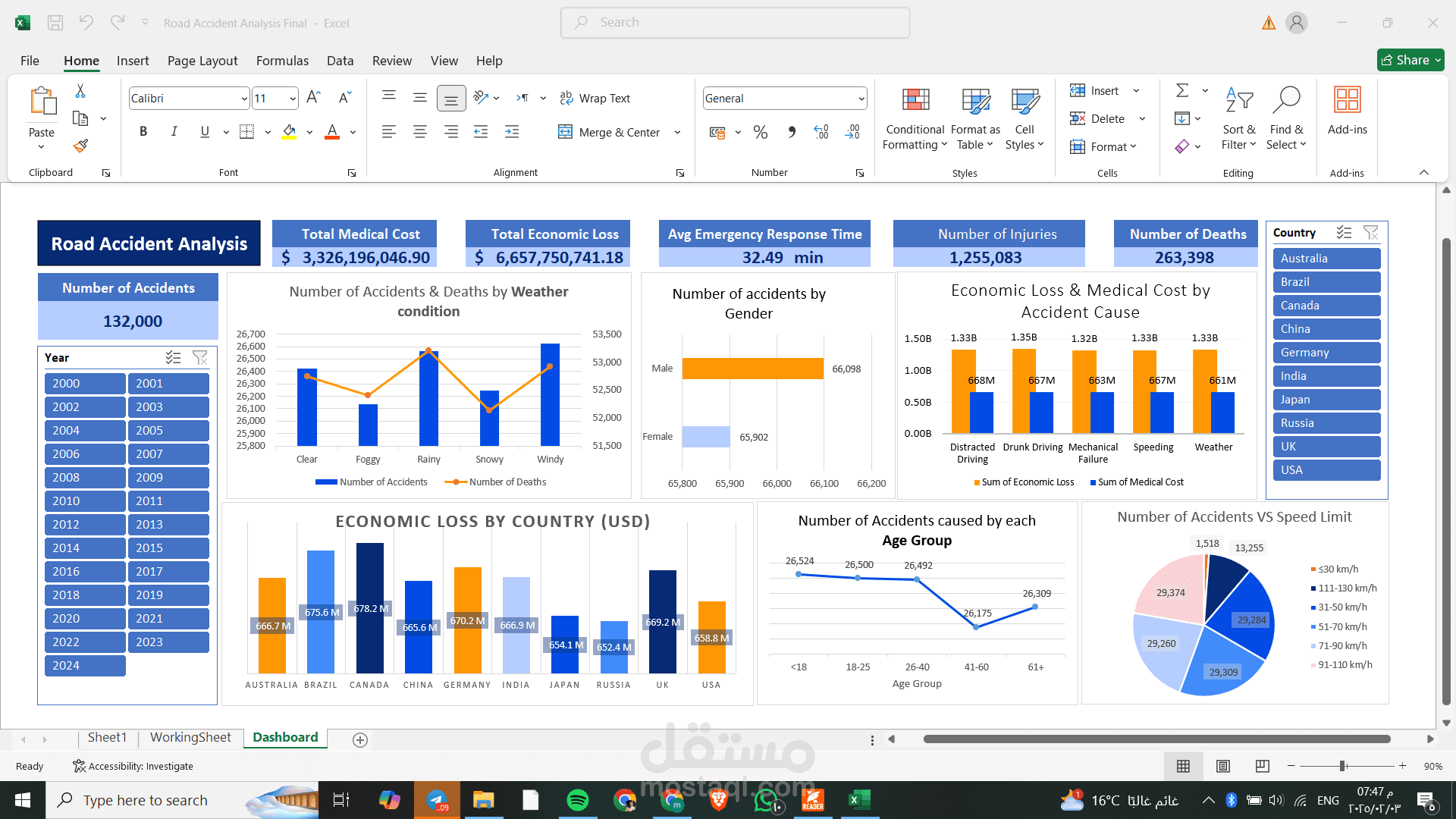Toggle Middle Align button
The height and width of the screenshot is (819, 1456).
[x=419, y=99]
